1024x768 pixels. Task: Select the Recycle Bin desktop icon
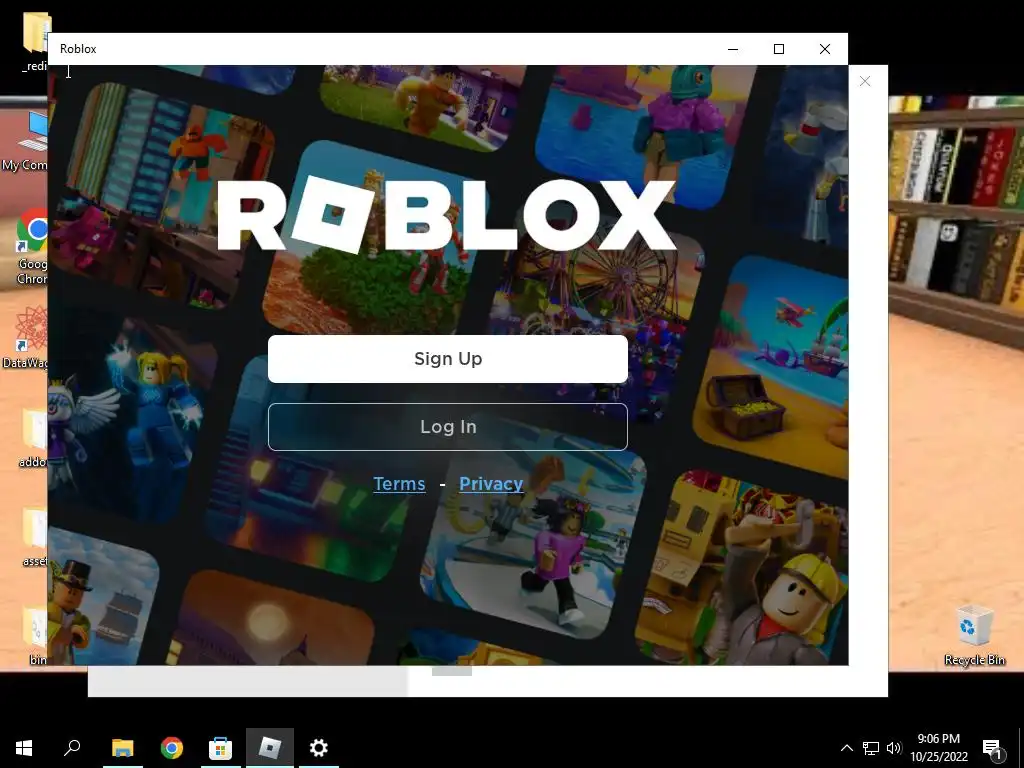click(x=974, y=635)
